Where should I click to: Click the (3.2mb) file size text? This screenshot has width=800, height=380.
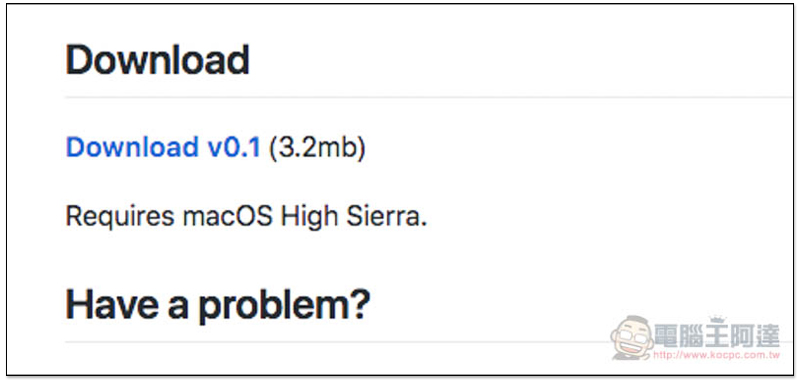[x=317, y=147]
